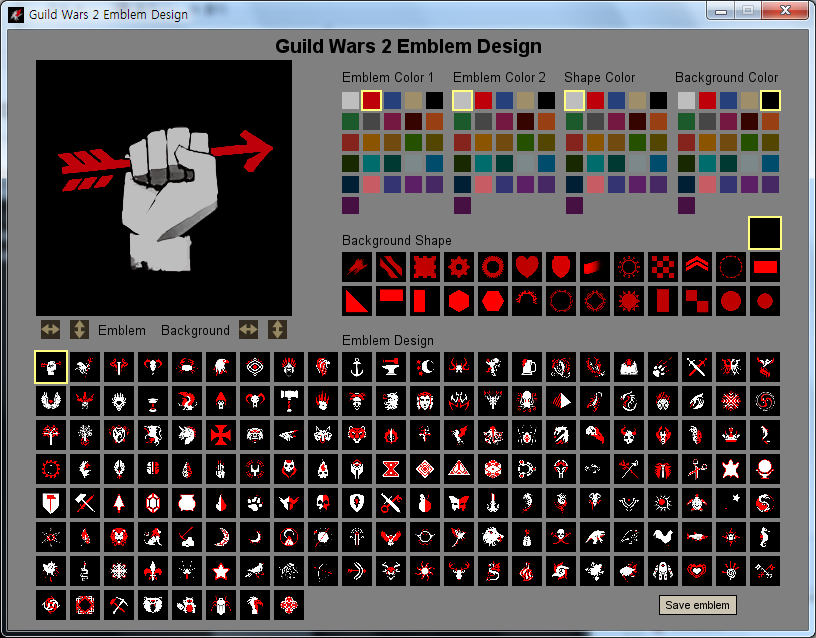Flip the background horizontally
The width and height of the screenshot is (816, 638).
(x=249, y=329)
